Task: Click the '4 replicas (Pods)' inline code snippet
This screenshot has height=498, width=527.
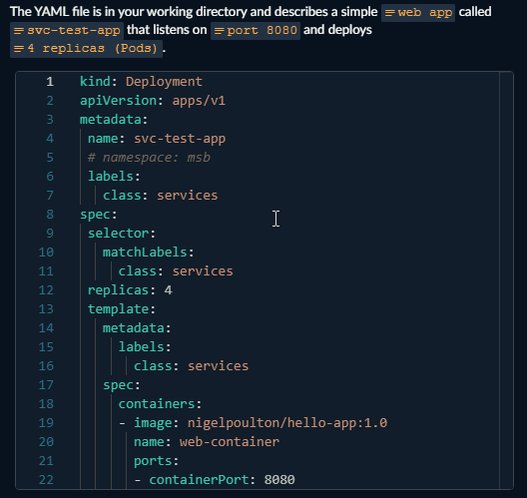Action: click(86, 49)
